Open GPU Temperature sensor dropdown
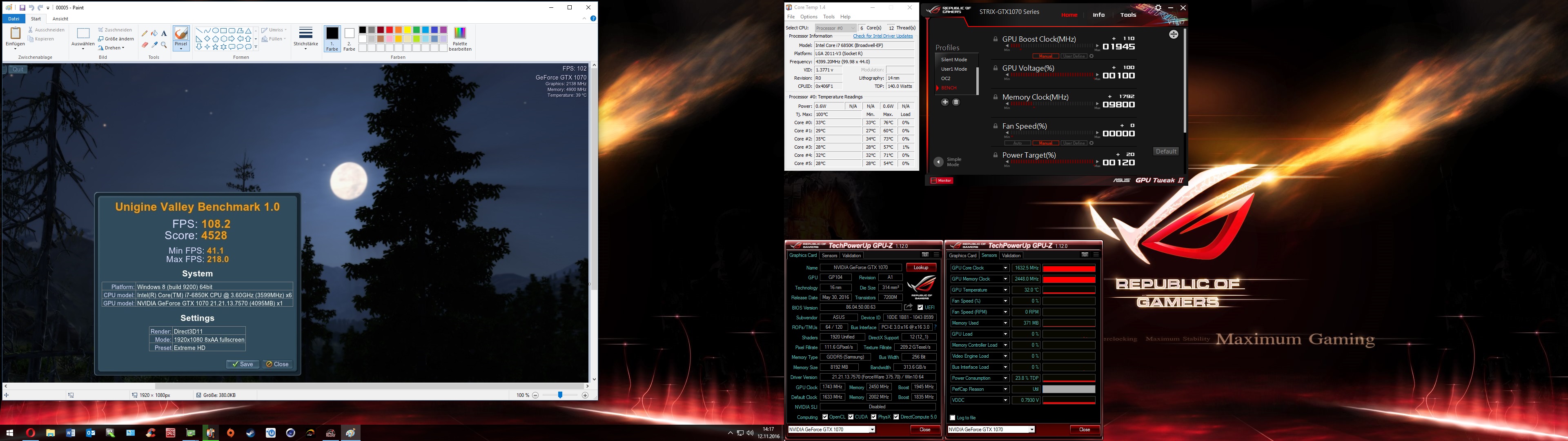This screenshot has width=1568, height=441. click(x=1005, y=290)
